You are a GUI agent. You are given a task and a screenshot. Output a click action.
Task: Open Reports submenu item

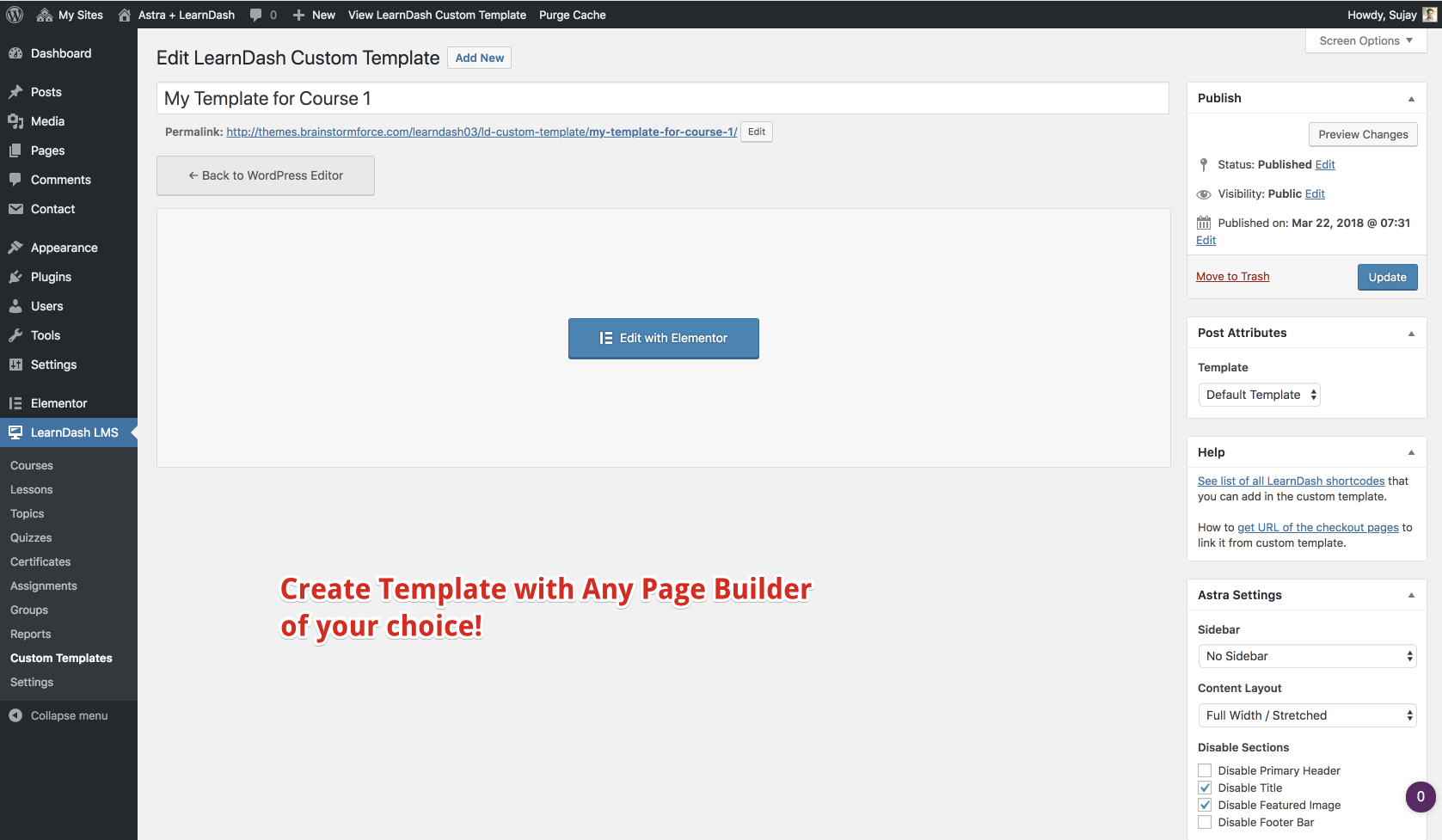[x=31, y=634]
